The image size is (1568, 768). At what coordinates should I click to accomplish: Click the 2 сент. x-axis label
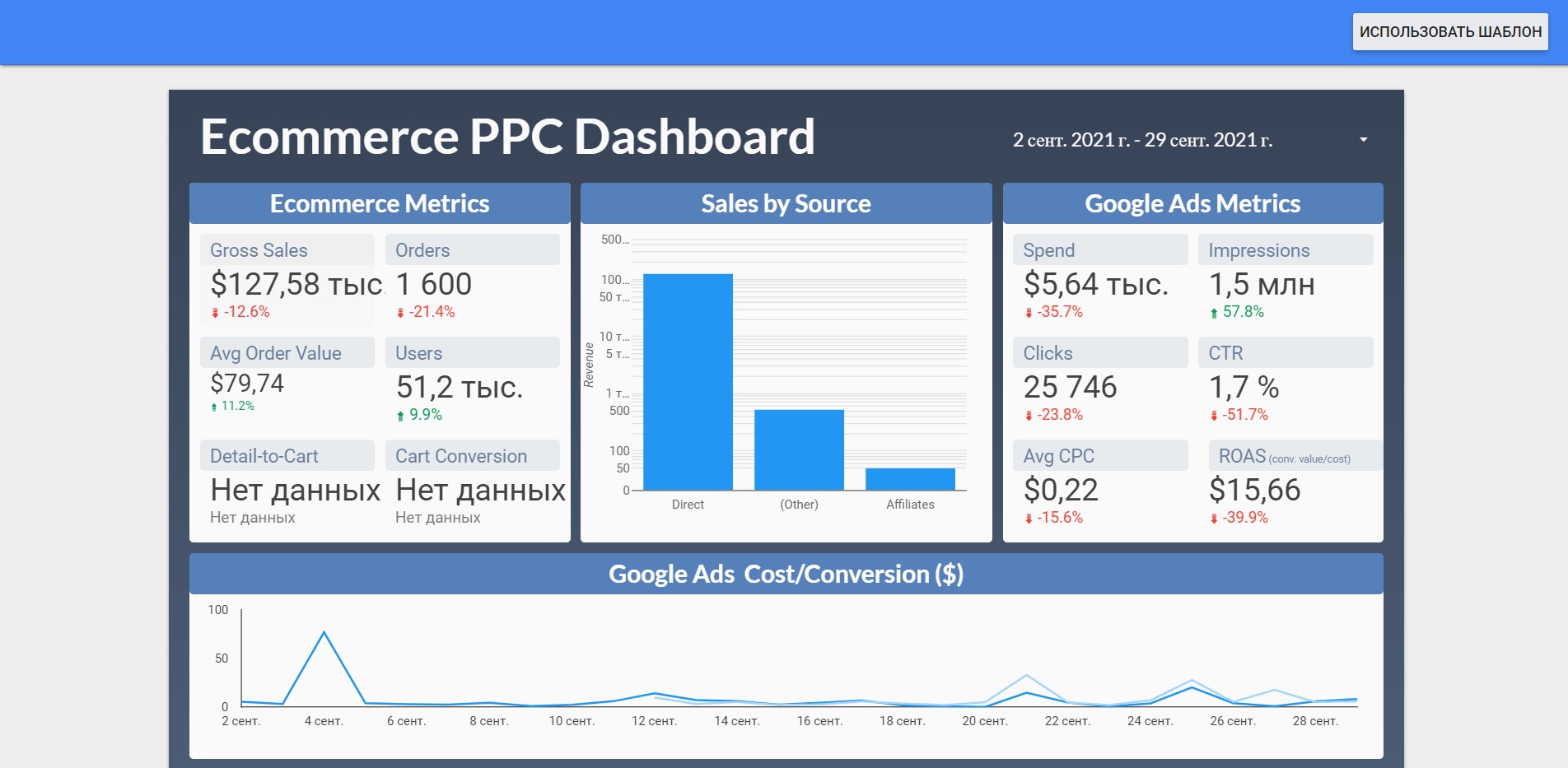(240, 721)
